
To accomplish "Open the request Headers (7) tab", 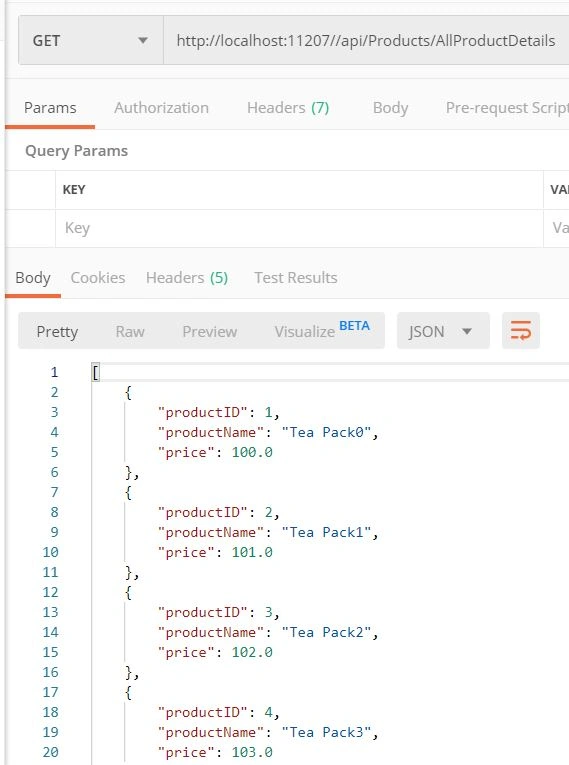I will click(x=288, y=108).
